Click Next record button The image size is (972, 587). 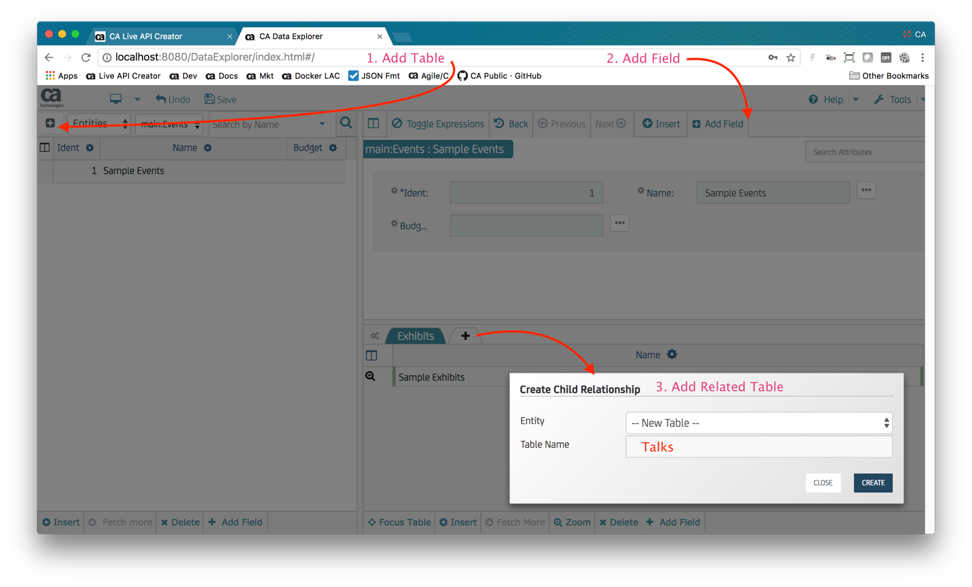[611, 124]
